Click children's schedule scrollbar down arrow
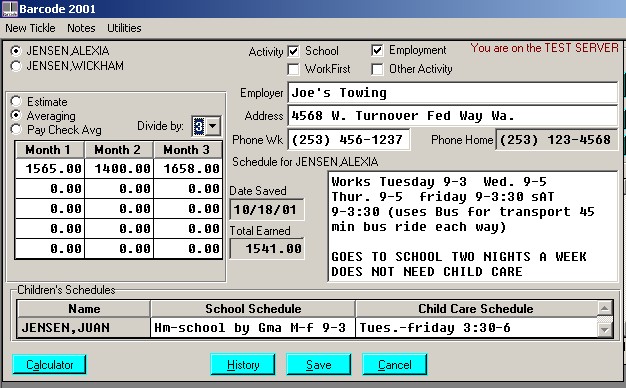626x388 pixels. pos(604,330)
